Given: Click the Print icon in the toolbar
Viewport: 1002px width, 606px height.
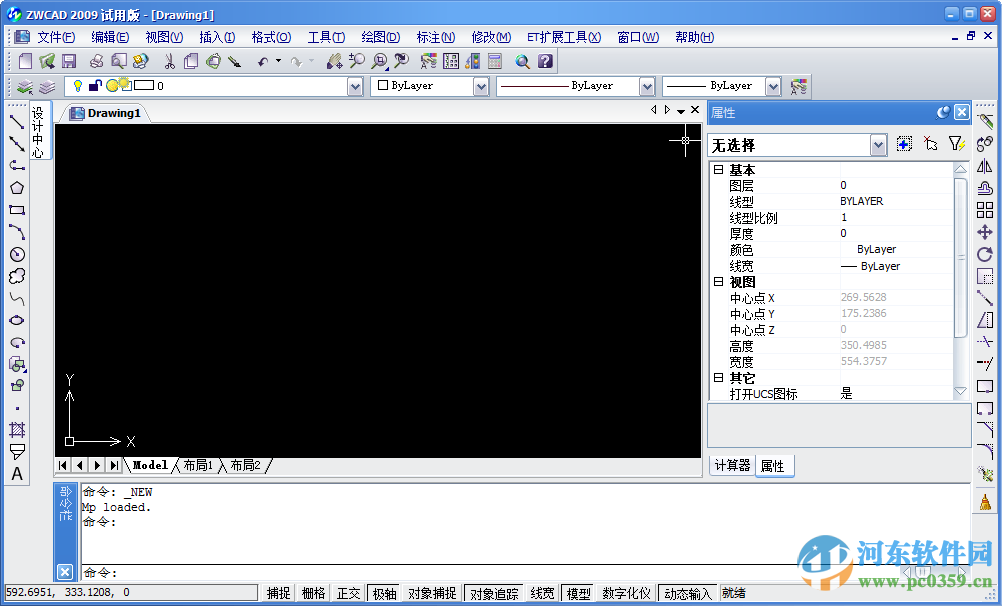Looking at the screenshot, I should pos(95,60).
